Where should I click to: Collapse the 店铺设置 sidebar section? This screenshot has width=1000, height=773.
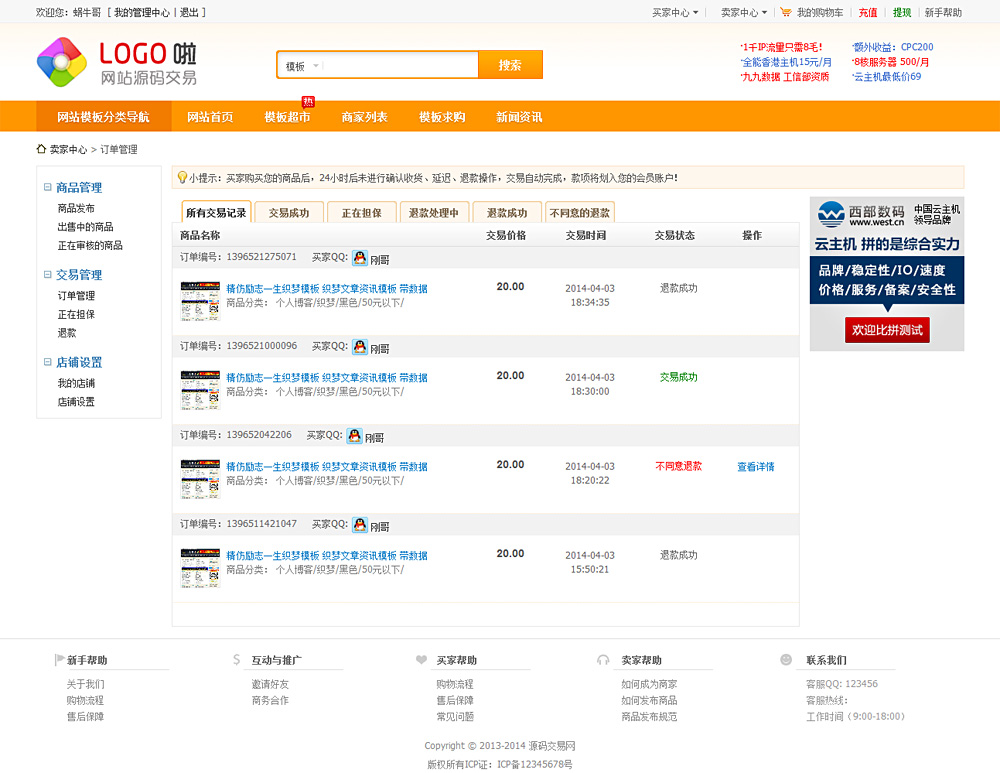pyautogui.click(x=47, y=362)
